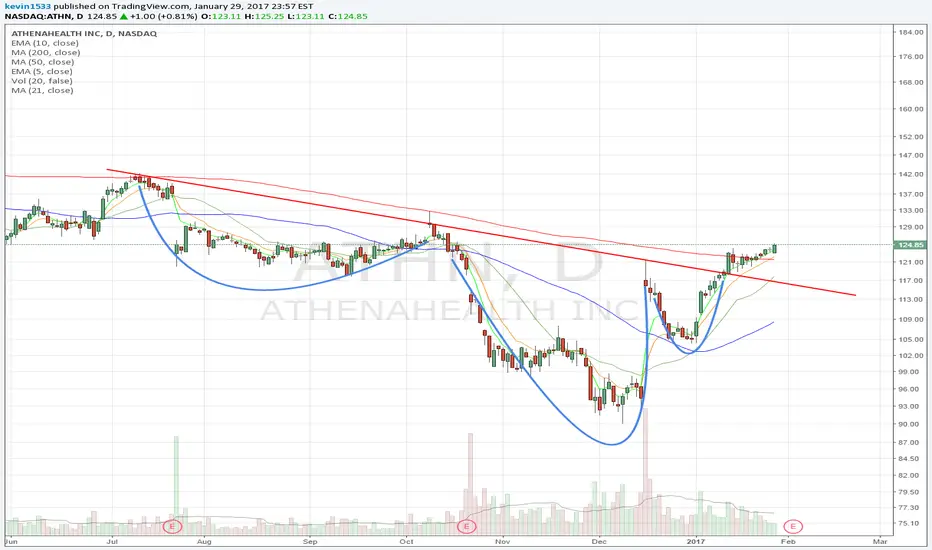This screenshot has height=550, width=932.
Task: Click the 84.50 price axis label
Action: 911,458
